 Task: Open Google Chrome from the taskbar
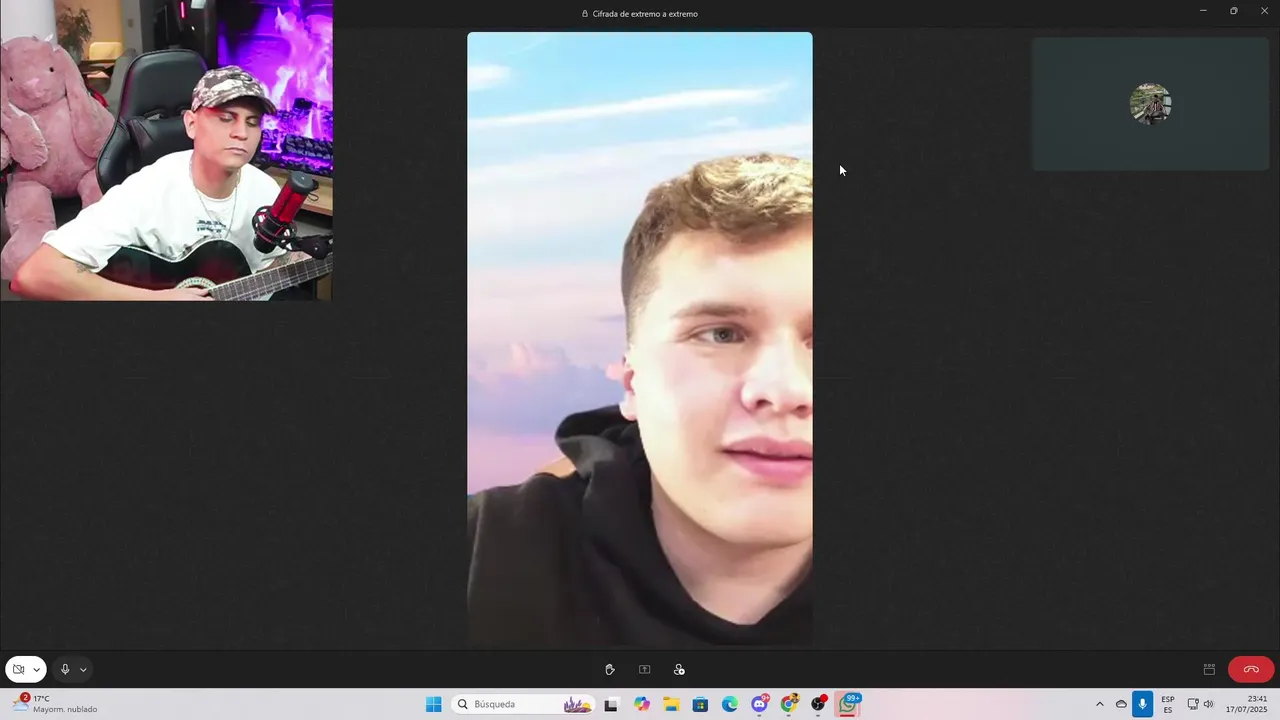(x=789, y=704)
